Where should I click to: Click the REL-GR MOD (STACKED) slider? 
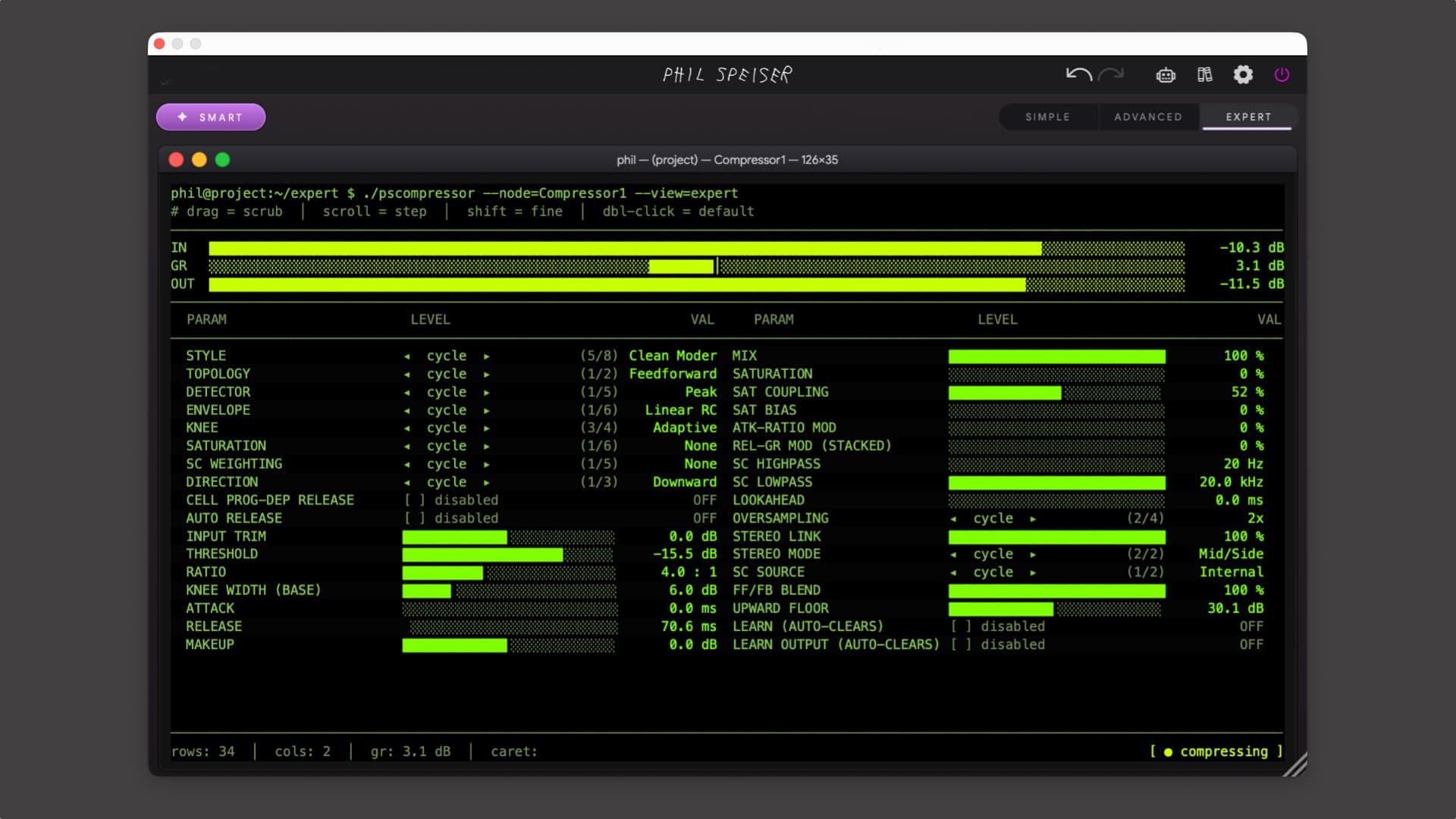tap(1056, 447)
